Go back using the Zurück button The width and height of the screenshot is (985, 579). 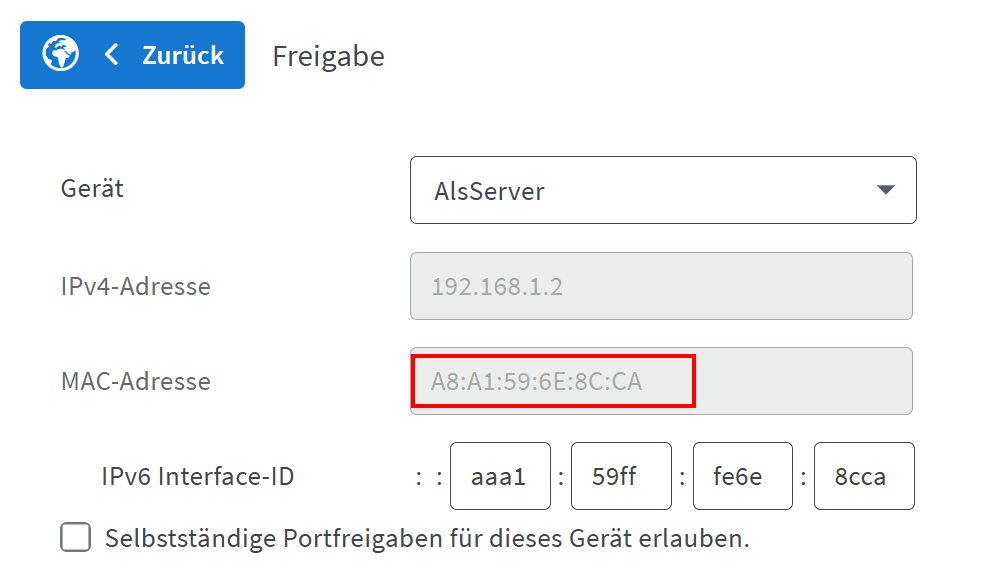tap(133, 55)
